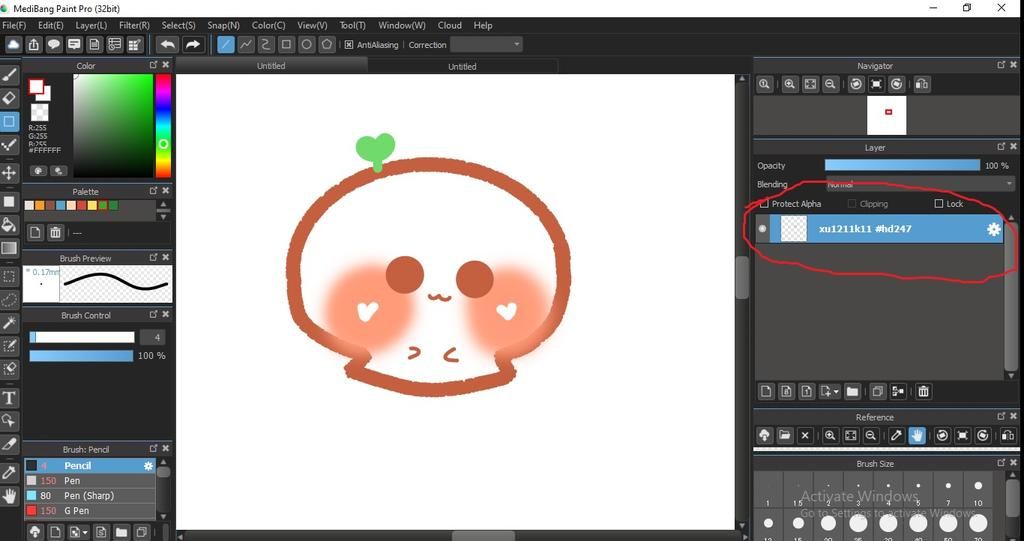Choose the Rectangle shape mode
The height and width of the screenshot is (541, 1024).
[286, 44]
